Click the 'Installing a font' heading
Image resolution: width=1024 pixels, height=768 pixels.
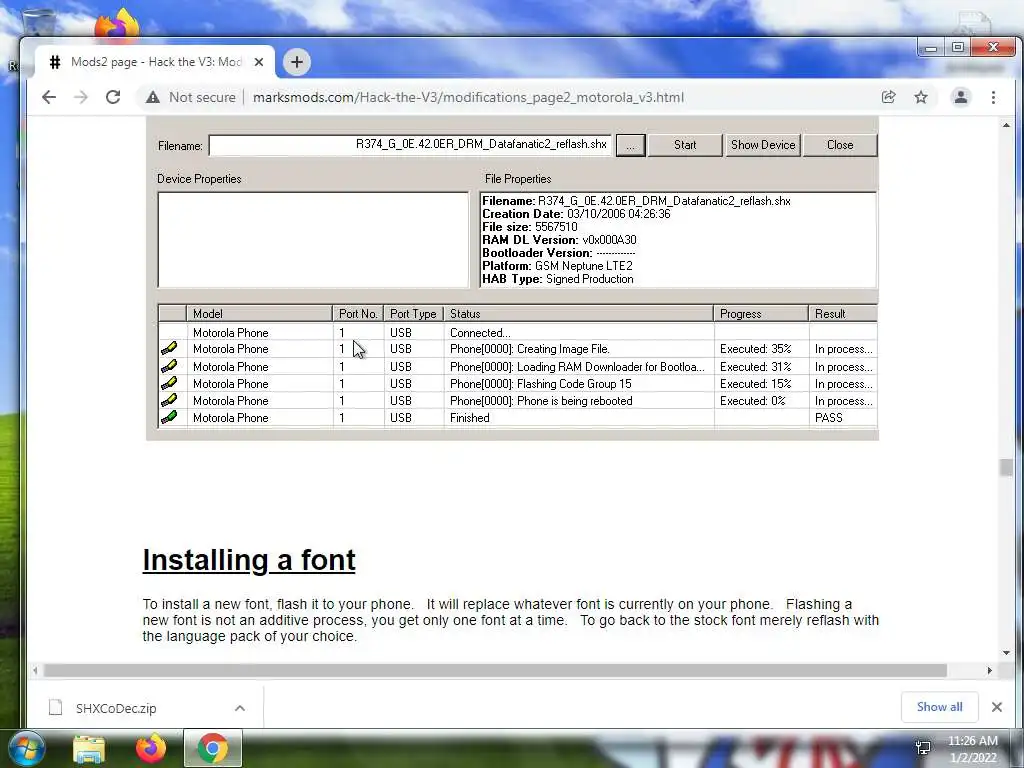click(249, 560)
